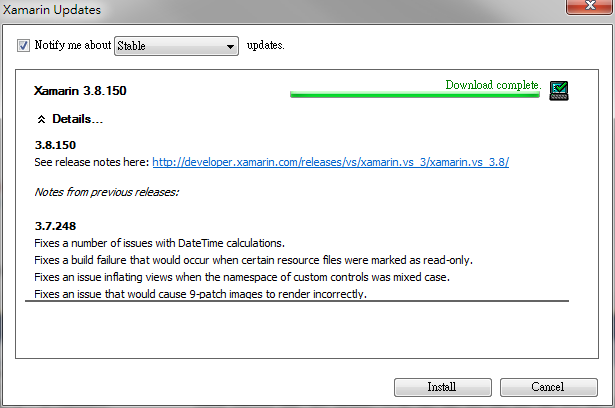
Task: Click the DateTime calculations fix line
Action: click(159, 243)
